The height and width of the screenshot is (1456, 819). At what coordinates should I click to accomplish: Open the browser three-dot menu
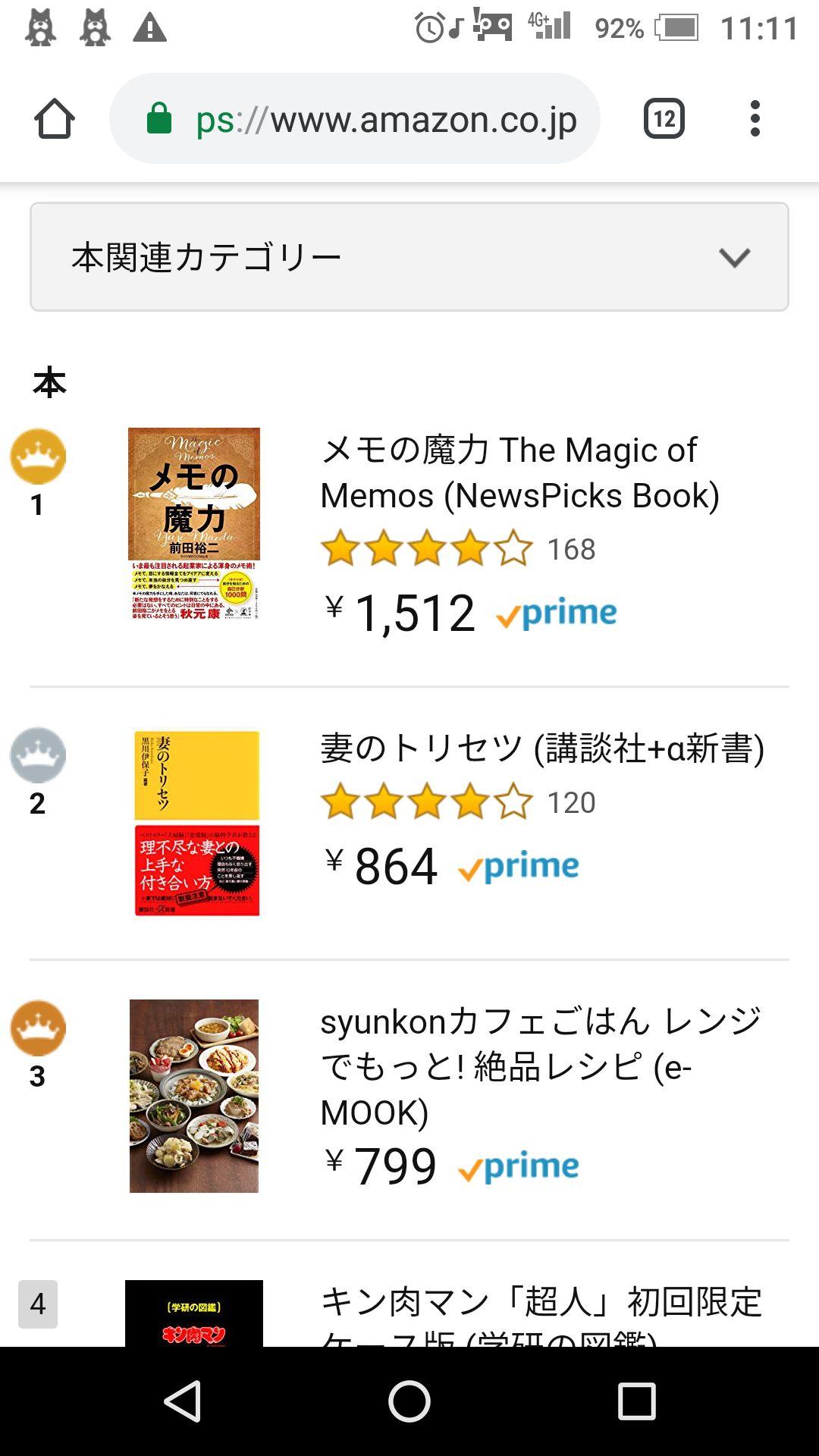pos(755,119)
